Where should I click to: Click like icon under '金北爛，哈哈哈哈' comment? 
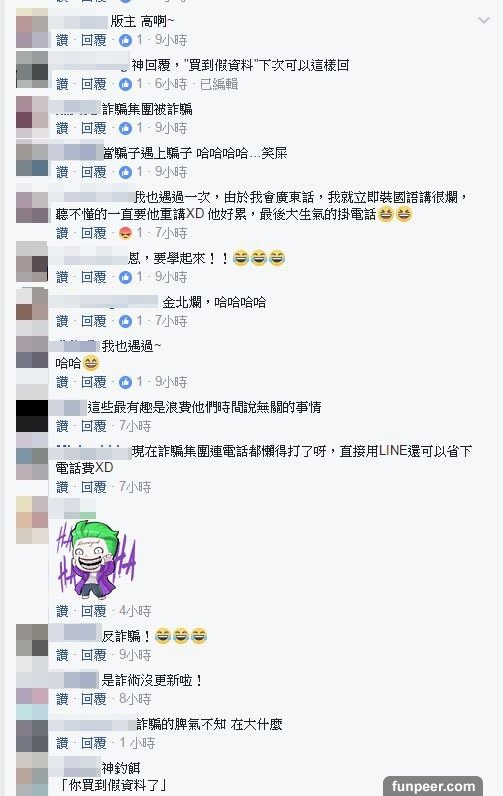tap(125, 321)
